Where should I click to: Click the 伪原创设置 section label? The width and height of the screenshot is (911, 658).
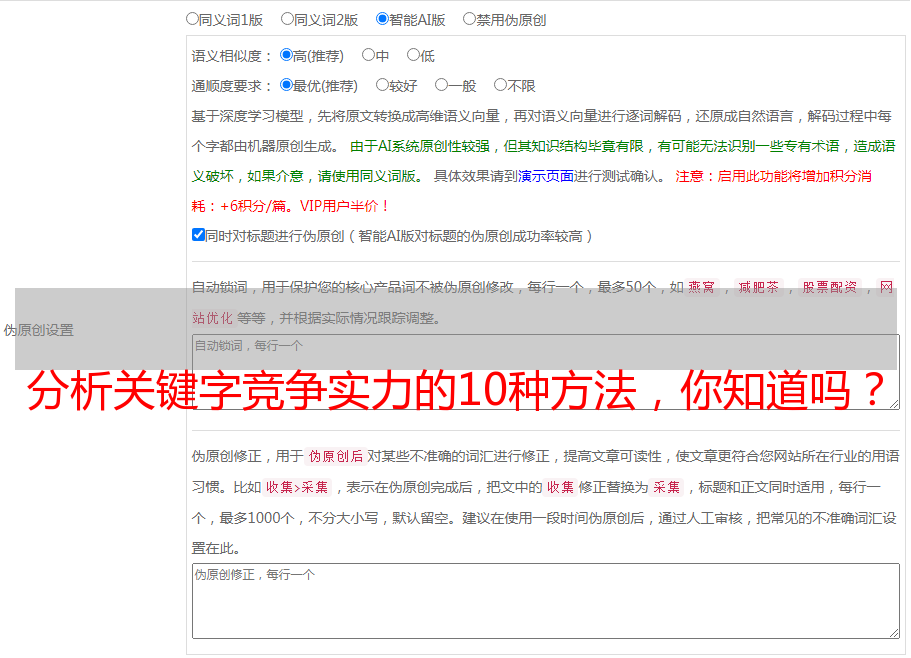pos(39,330)
